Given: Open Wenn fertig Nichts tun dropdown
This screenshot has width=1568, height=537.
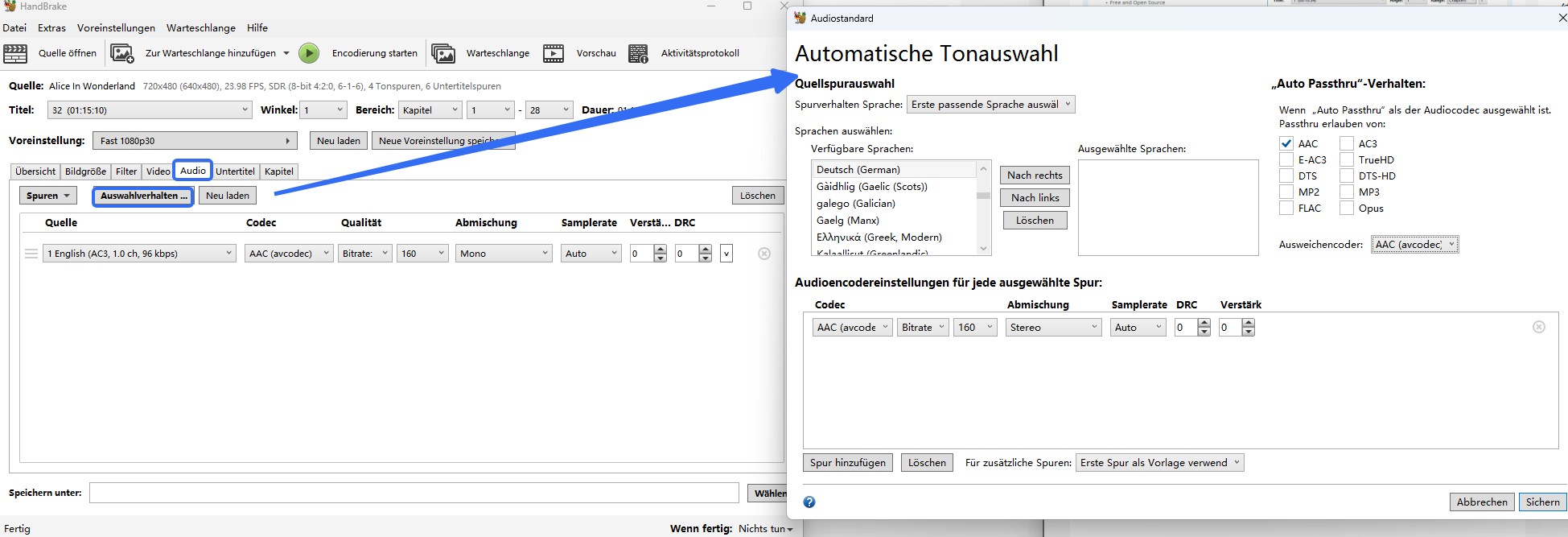Looking at the screenshot, I should 765,529.
